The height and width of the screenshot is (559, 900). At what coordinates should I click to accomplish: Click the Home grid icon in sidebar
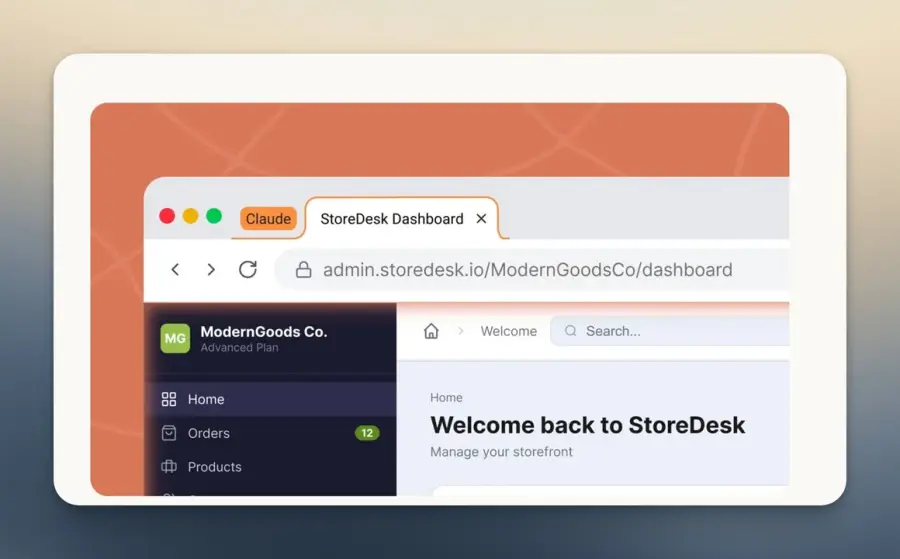click(169, 399)
